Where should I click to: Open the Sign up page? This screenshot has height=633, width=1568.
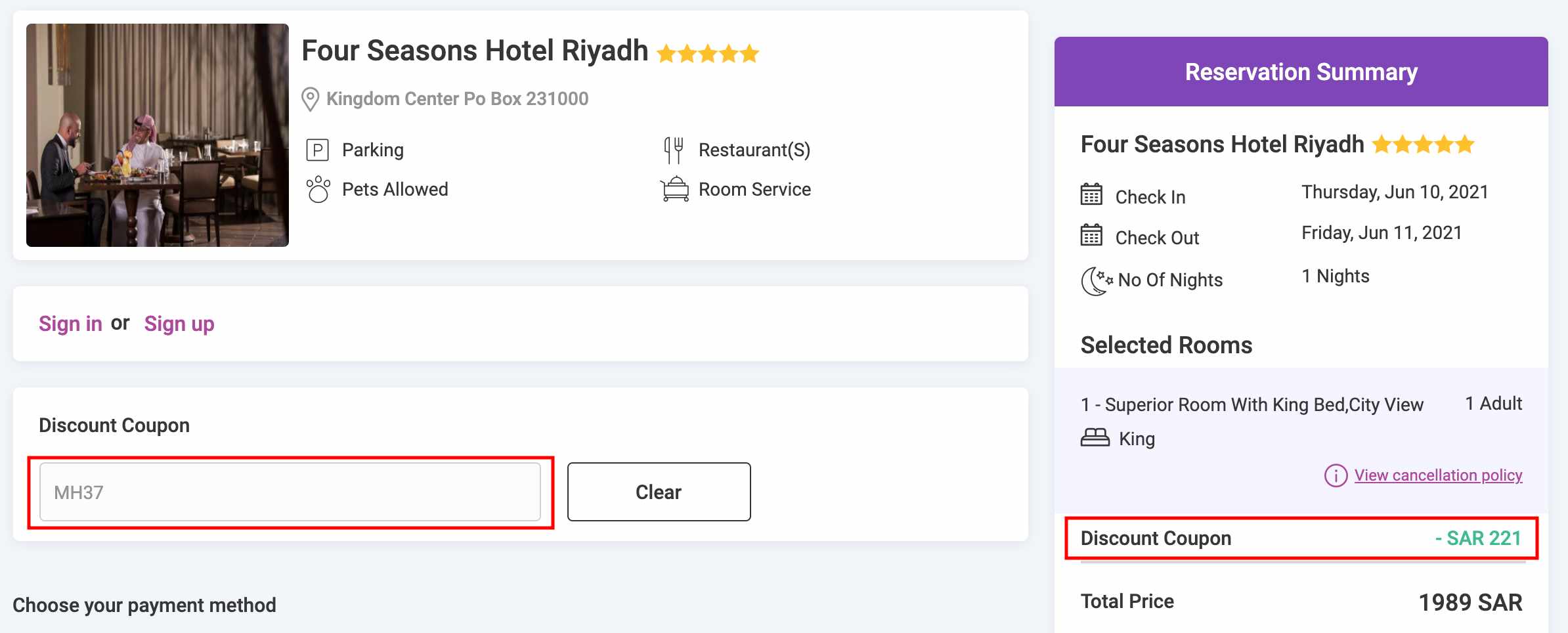(x=179, y=323)
